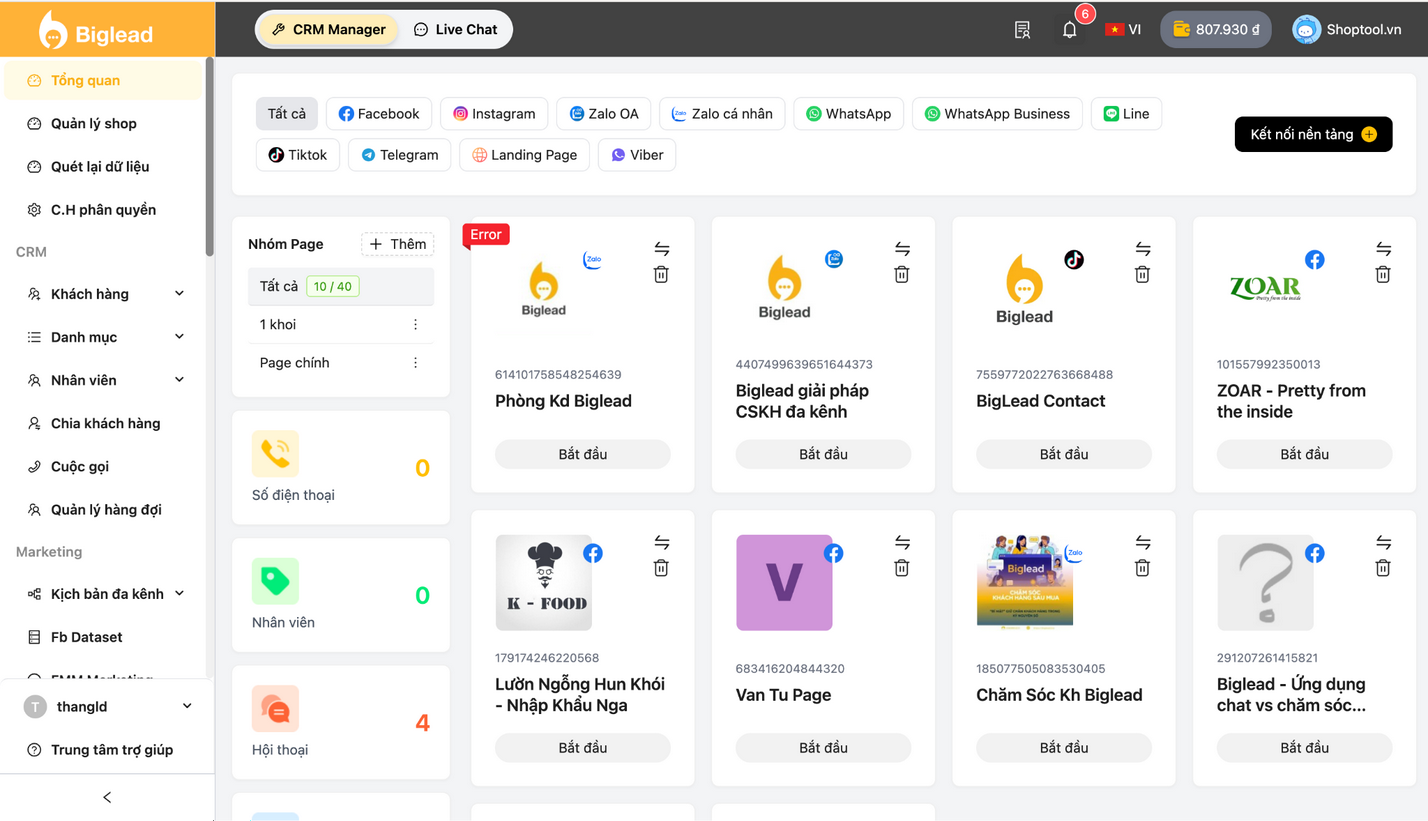Viewport: 1428px width, 821px height.
Task: Open the document list icon in the top bar
Action: point(1022,30)
